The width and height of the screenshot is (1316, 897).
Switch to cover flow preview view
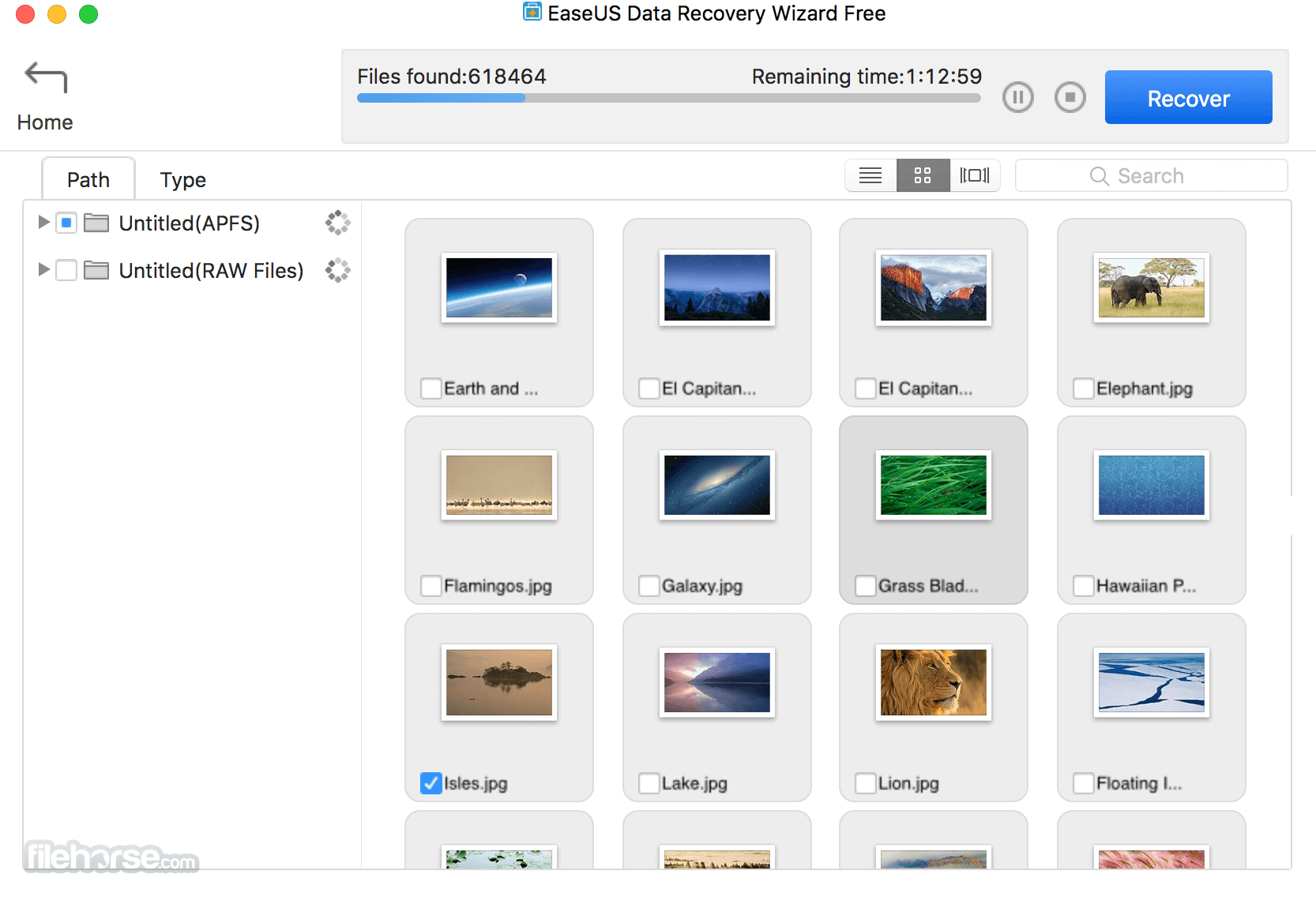click(x=975, y=175)
